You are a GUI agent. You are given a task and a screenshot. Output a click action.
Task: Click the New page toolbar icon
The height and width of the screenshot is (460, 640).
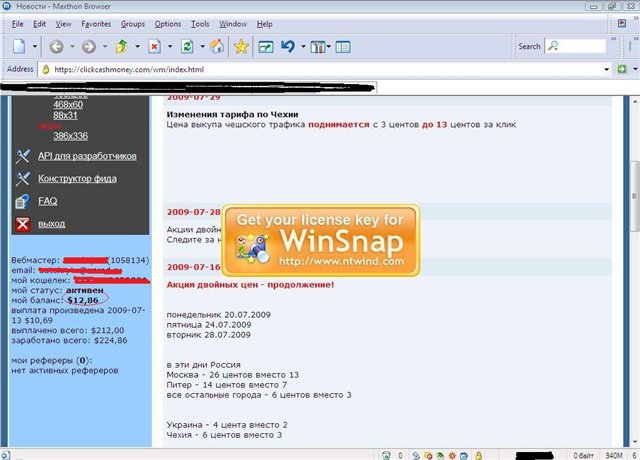tap(19, 46)
